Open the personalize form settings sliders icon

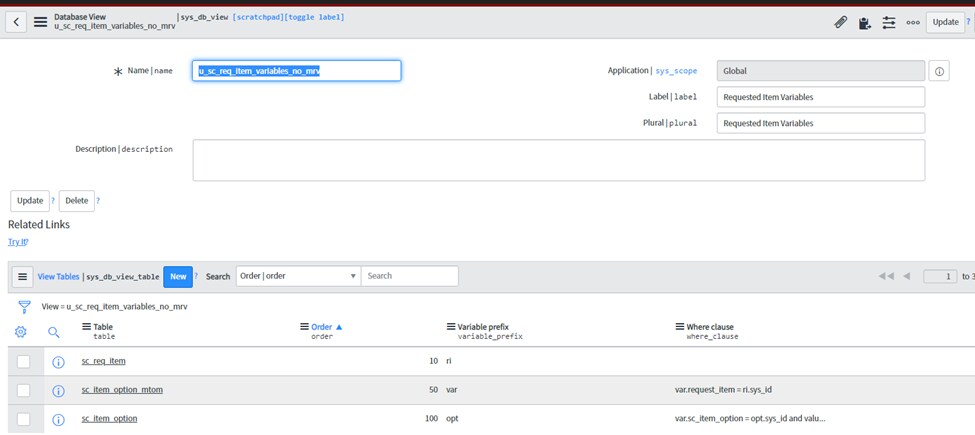pos(888,22)
